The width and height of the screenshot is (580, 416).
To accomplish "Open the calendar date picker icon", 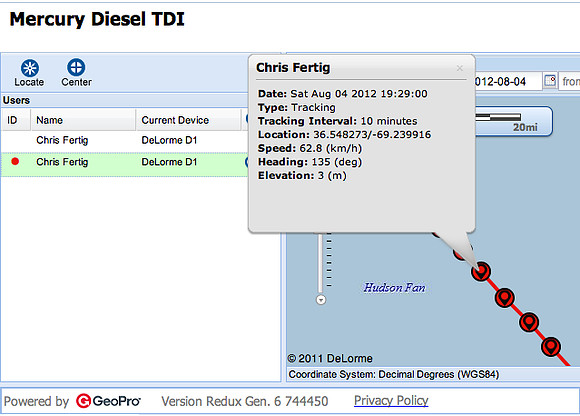I will (x=550, y=81).
